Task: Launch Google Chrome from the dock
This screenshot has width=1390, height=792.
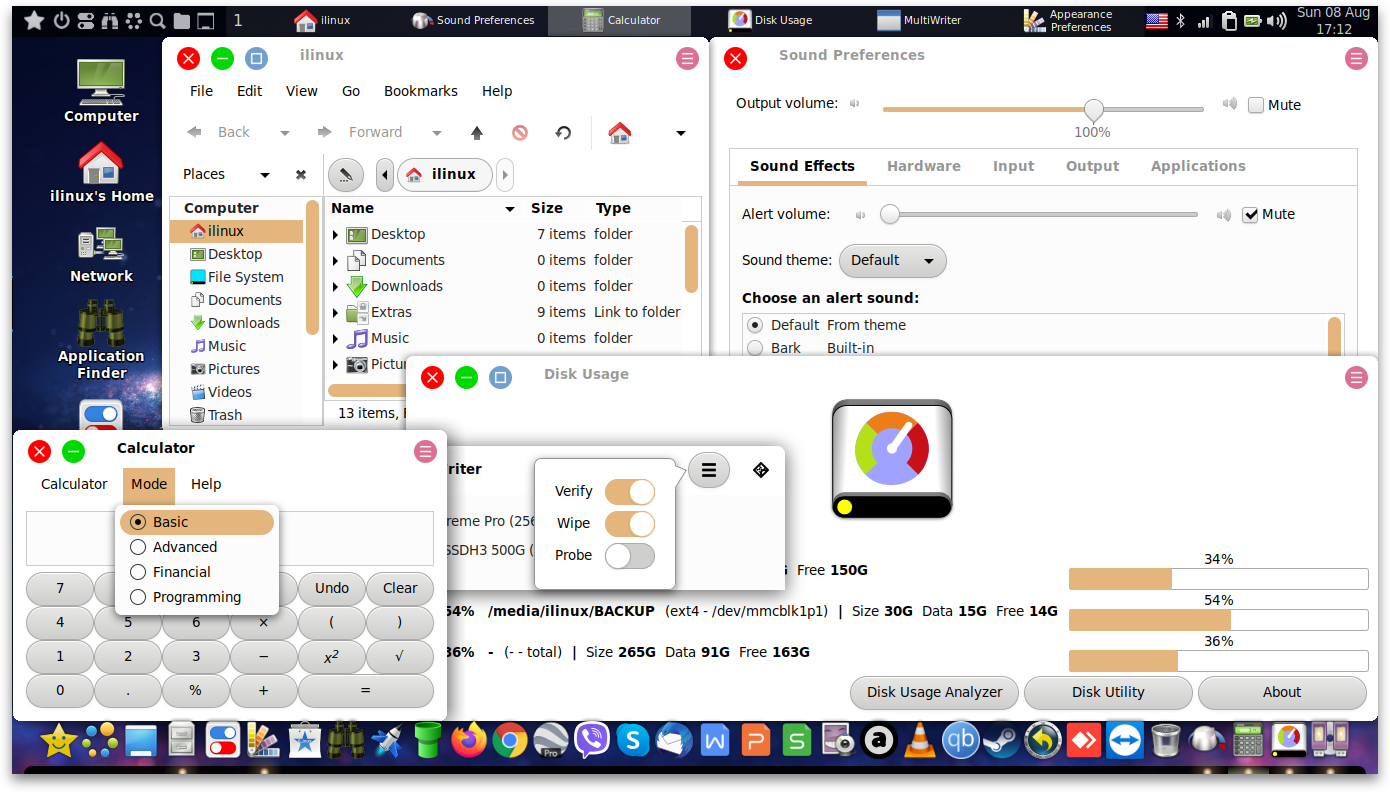Action: tap(510, 741)
